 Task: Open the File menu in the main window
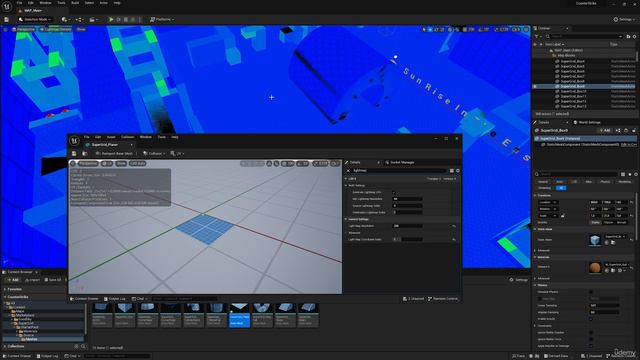[19, 3]
